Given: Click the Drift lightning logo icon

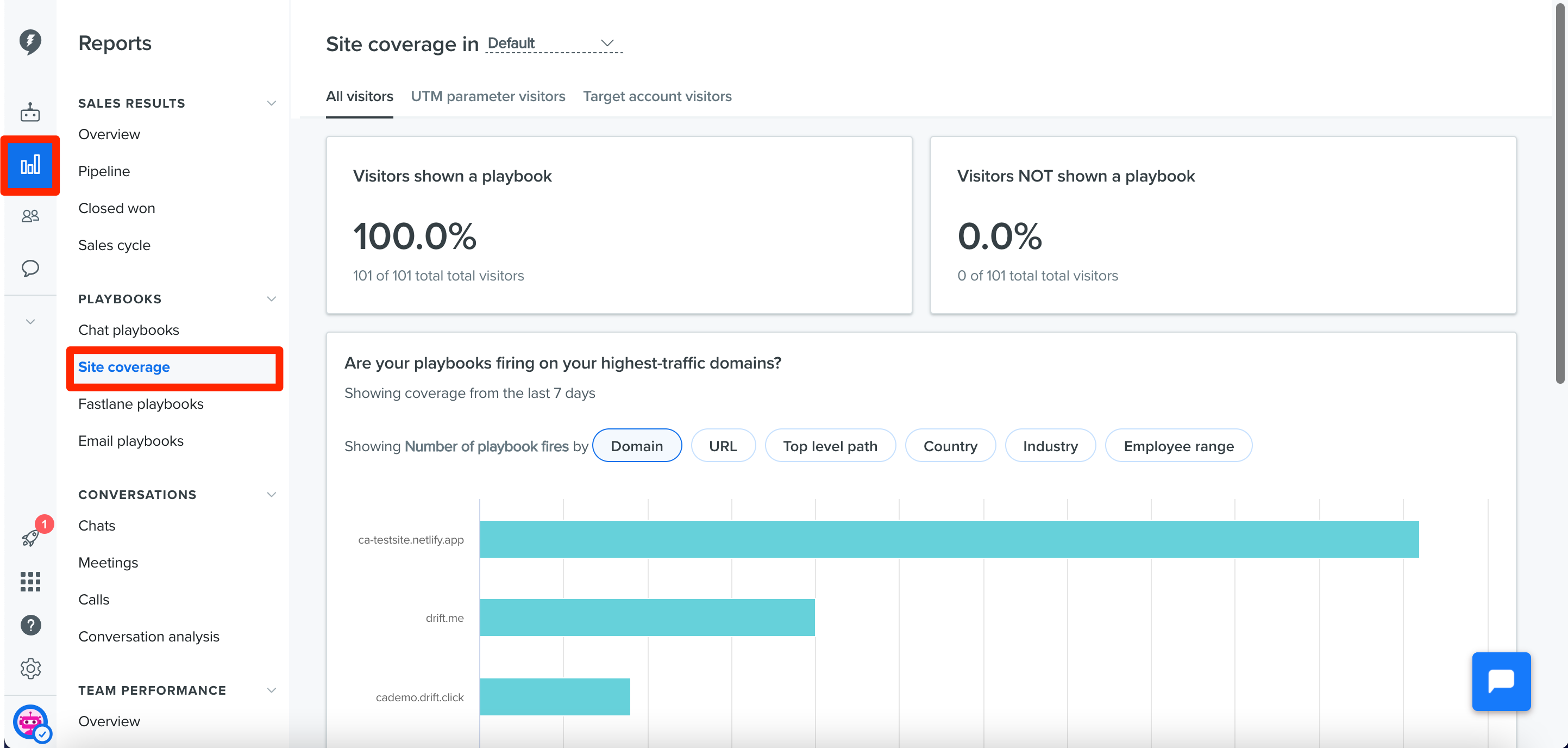Looking at the screenshot, I should (30, 41).
